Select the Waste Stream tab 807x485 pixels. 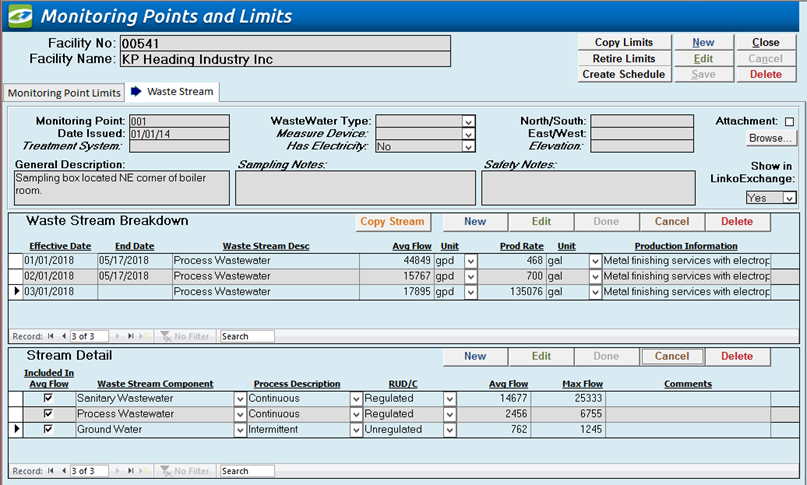173,92
